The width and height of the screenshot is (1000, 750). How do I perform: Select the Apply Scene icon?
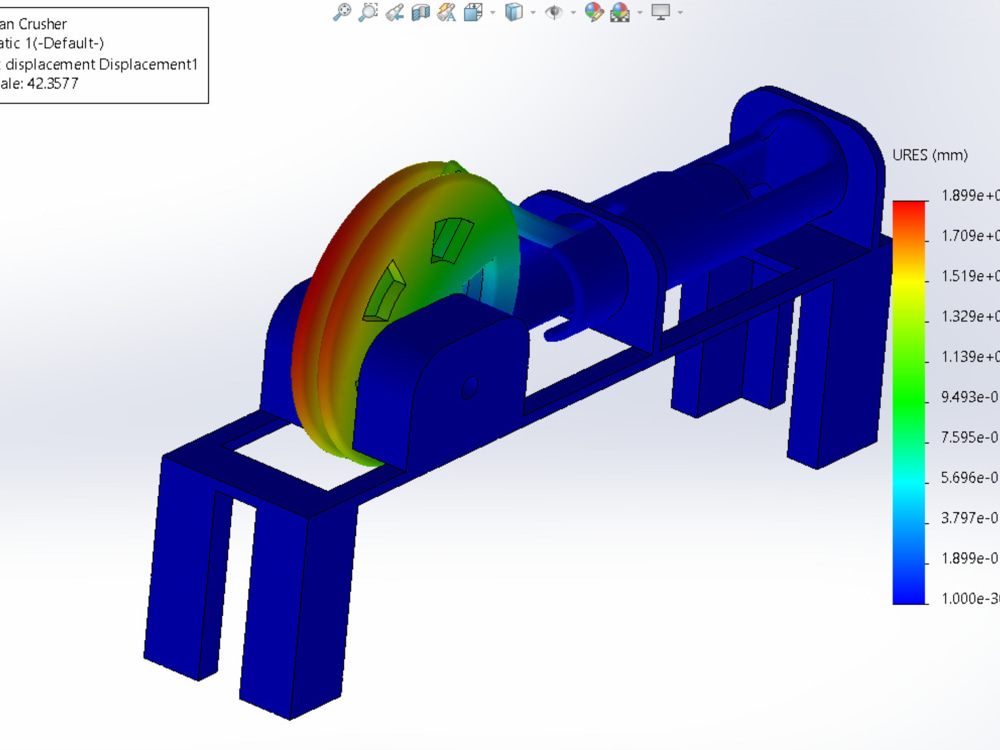pos(620,13)
